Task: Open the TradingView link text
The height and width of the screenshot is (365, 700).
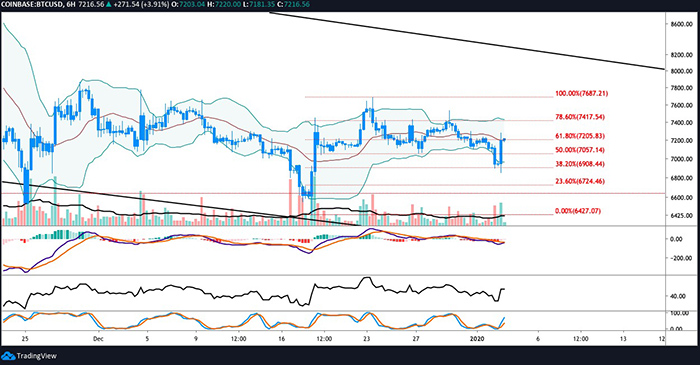Action: click(x=36, y=356)
